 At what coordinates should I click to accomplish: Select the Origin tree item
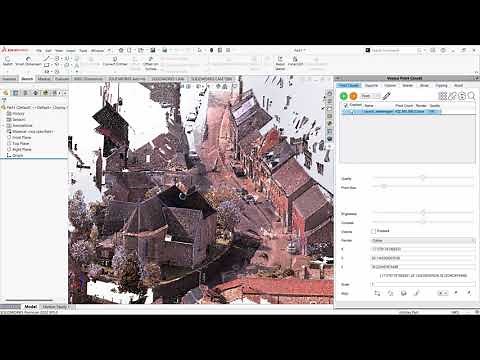tap(15, 155)
